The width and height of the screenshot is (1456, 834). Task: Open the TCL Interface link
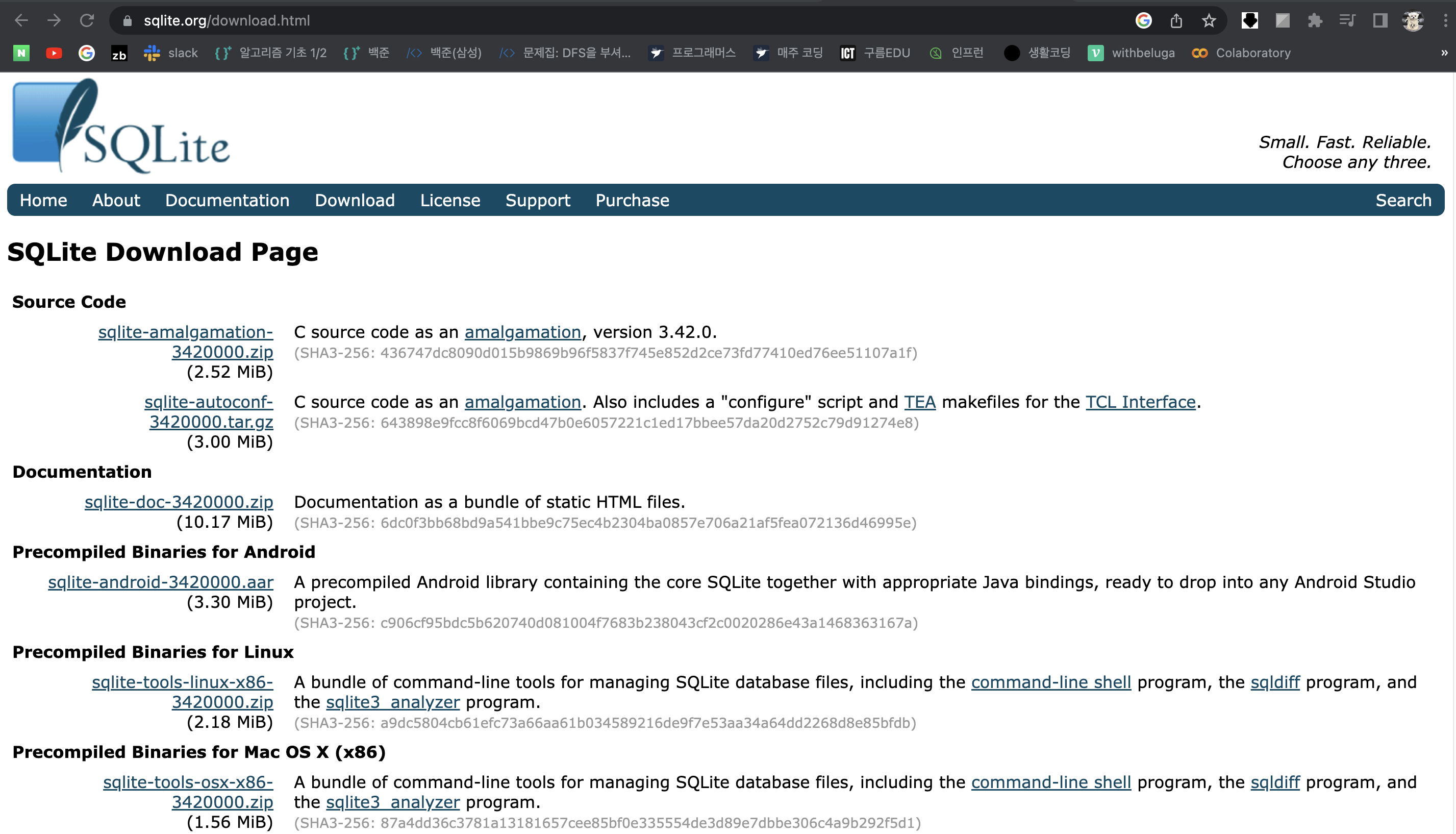pyautogui.click(x=1140, y=402)
